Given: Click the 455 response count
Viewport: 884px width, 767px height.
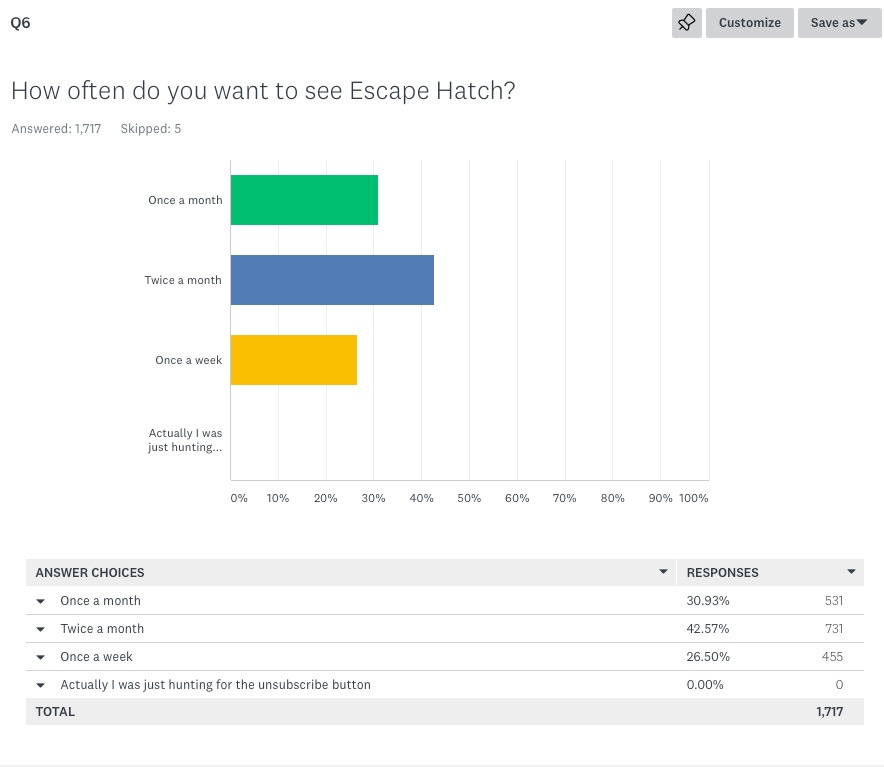Looking at the screenshot, I should click(832, 657).
